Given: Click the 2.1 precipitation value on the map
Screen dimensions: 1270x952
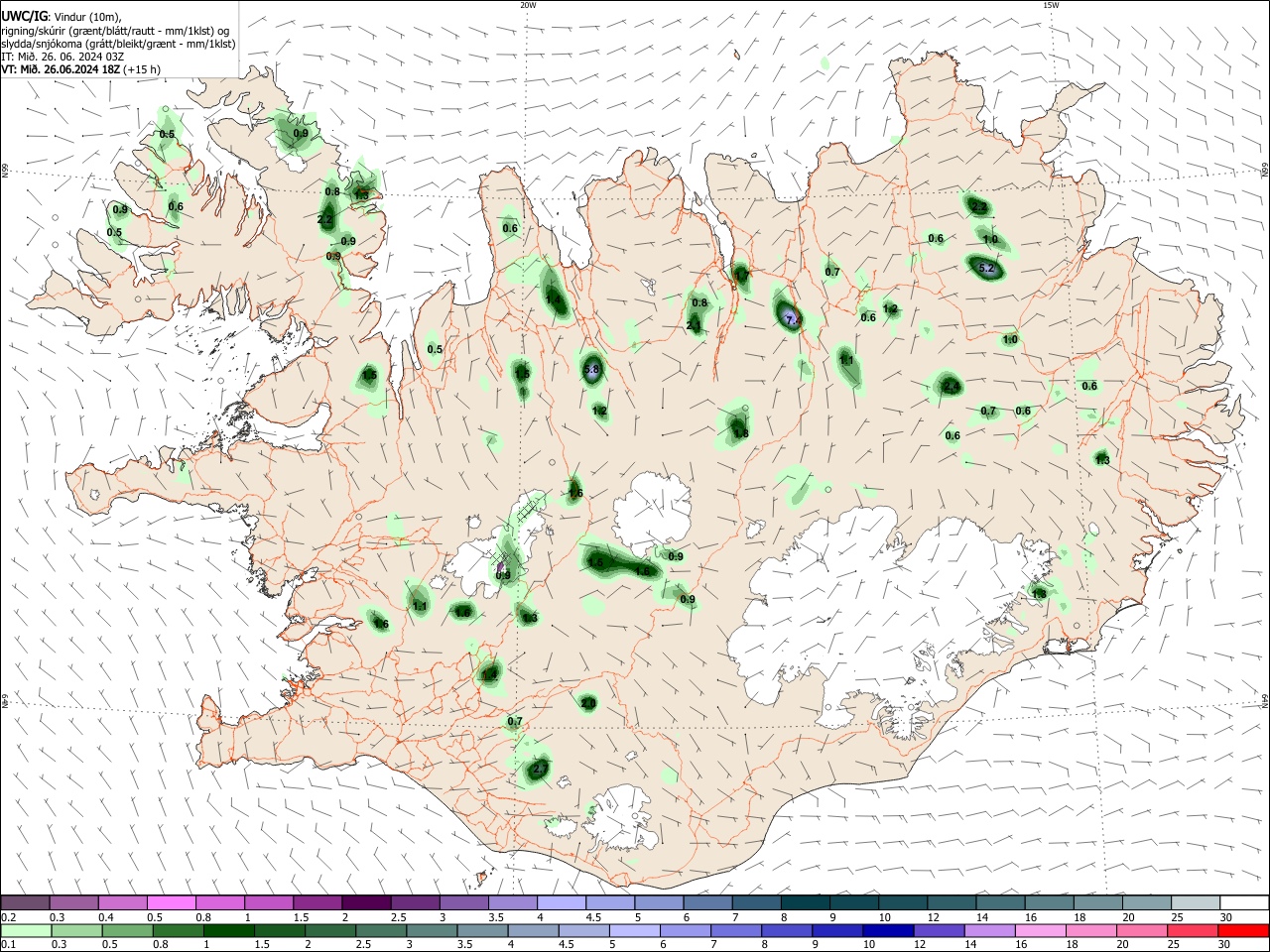Looking at the screenshot, I should [x=694, y=325].
